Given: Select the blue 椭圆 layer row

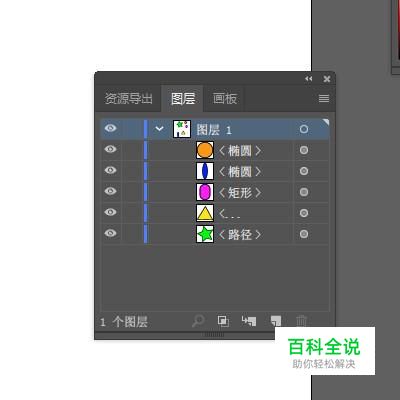Looking at the screenshot, I should coord(215,171).
